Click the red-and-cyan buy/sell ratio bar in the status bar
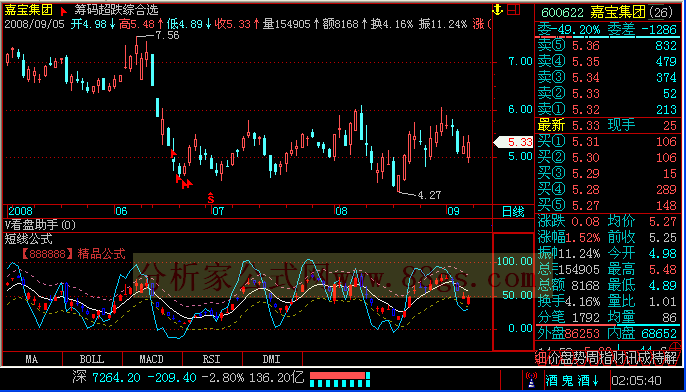Screen dimensions: 686x392 pos(340,379)
